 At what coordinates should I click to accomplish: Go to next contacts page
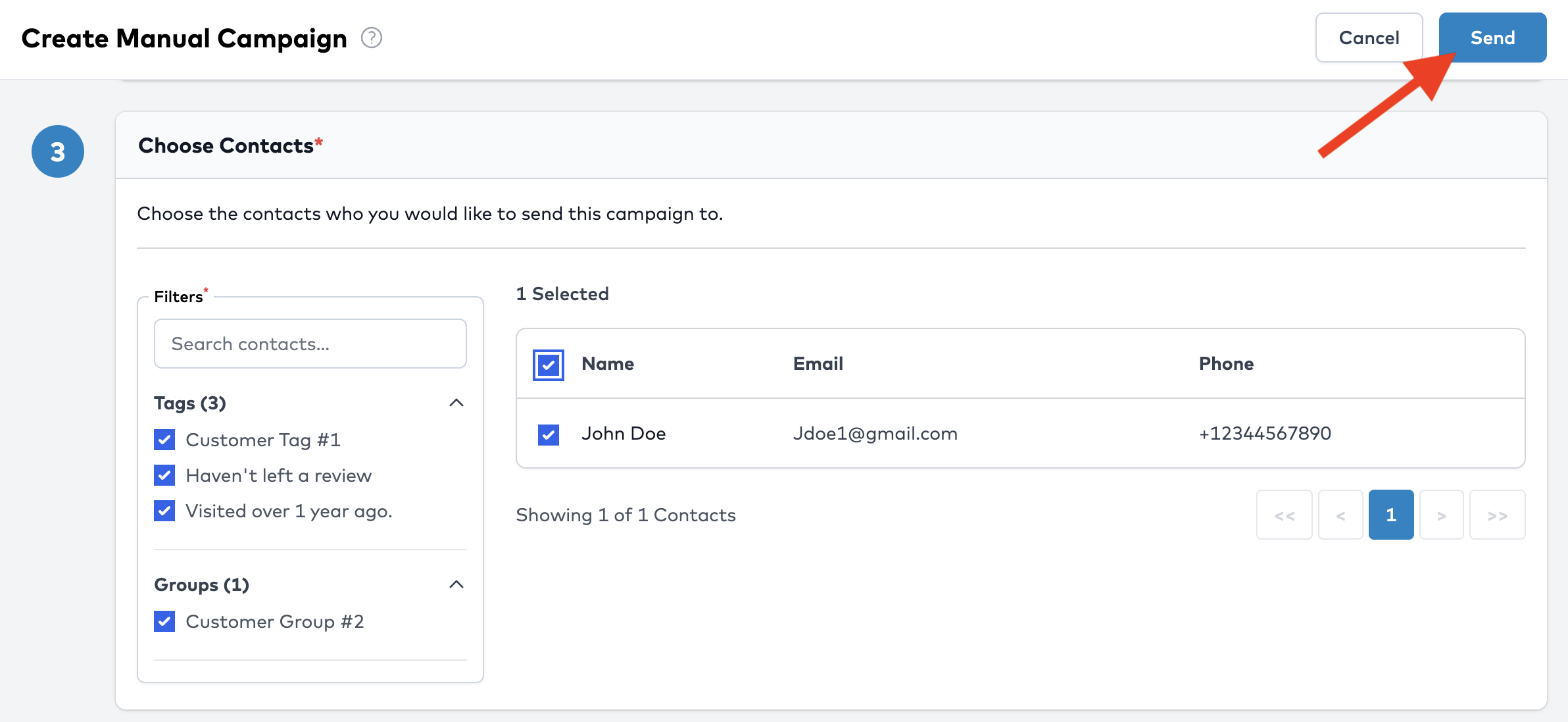[1441, 515]
